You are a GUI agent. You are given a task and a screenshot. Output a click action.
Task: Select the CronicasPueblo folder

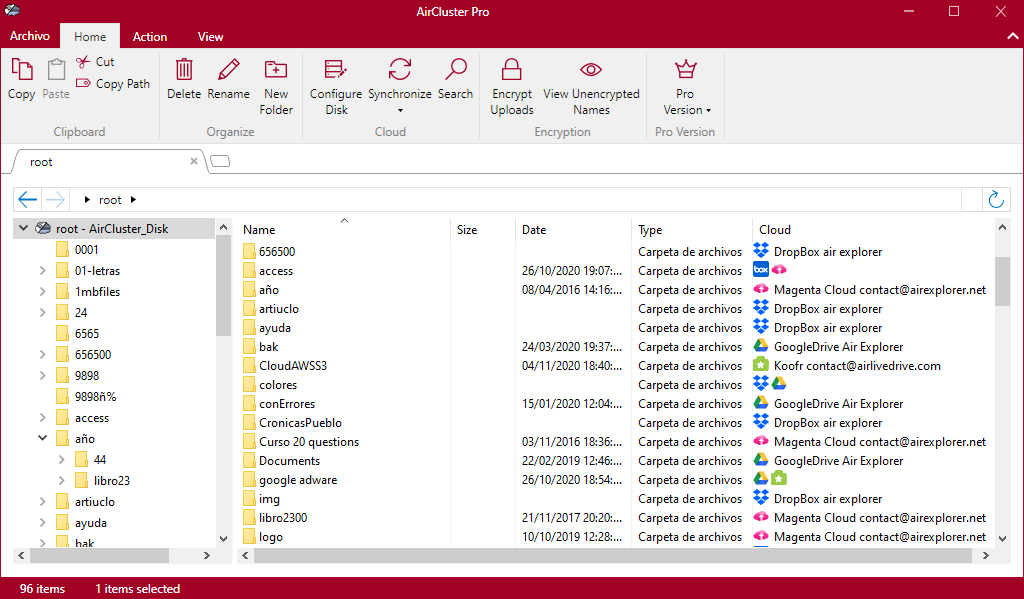click(x=300, y=423)
